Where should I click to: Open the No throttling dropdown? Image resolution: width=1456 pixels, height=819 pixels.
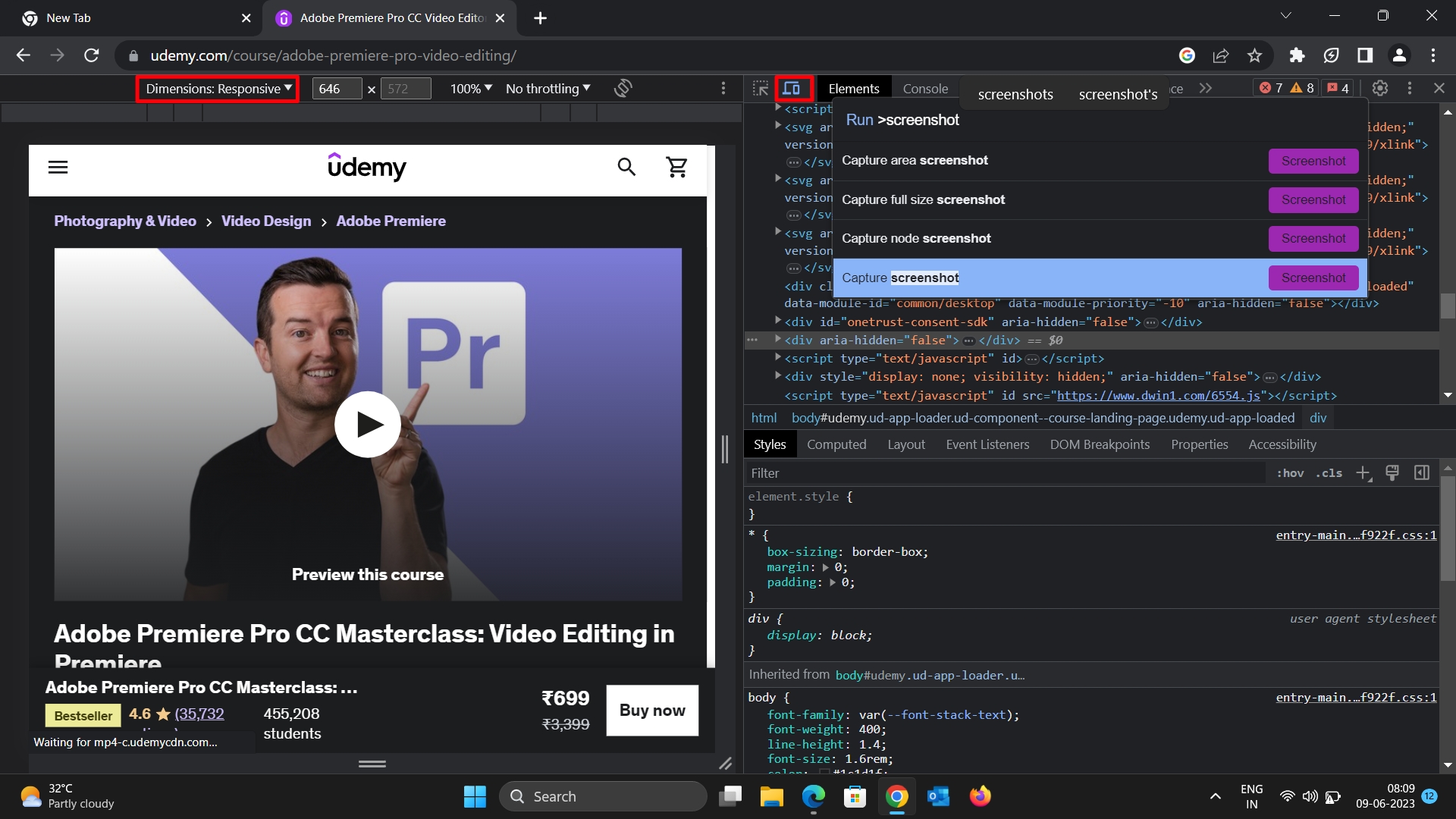[x=548, y=88]
